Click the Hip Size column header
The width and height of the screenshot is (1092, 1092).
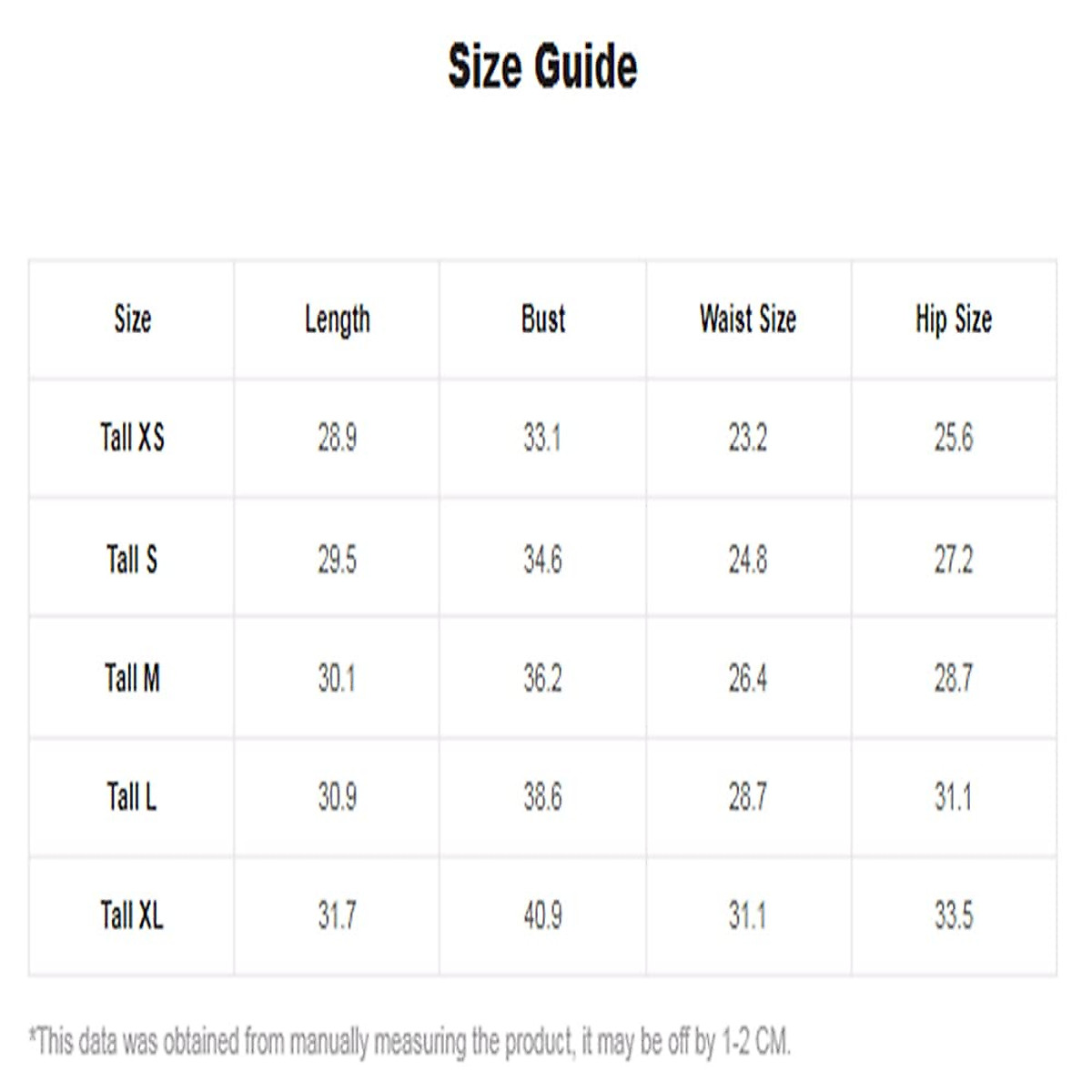pos(953,319)
